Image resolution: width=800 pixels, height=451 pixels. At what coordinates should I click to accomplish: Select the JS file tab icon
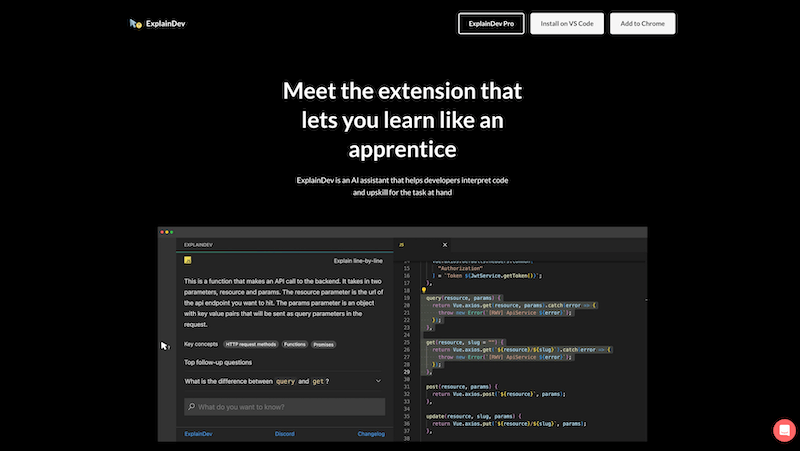pyautogui.click(x=401, y=244)
